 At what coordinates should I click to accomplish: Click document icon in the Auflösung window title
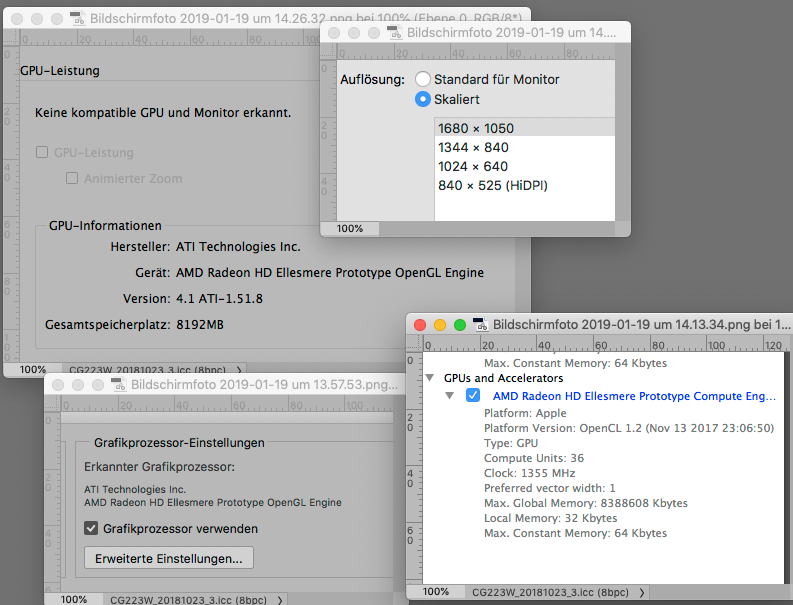tap(394, 32)
